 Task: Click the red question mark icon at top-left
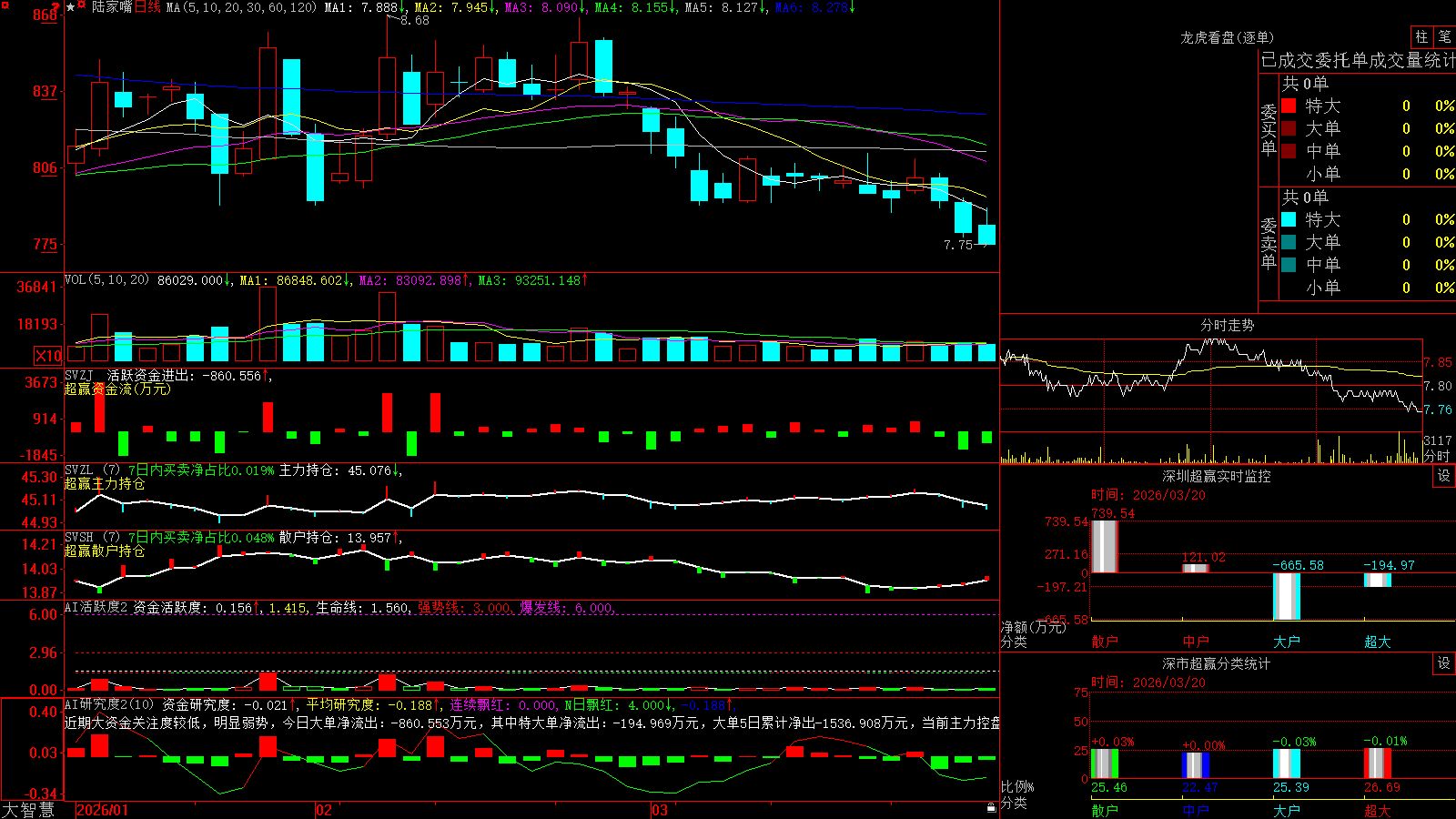(x=56, y=7)
